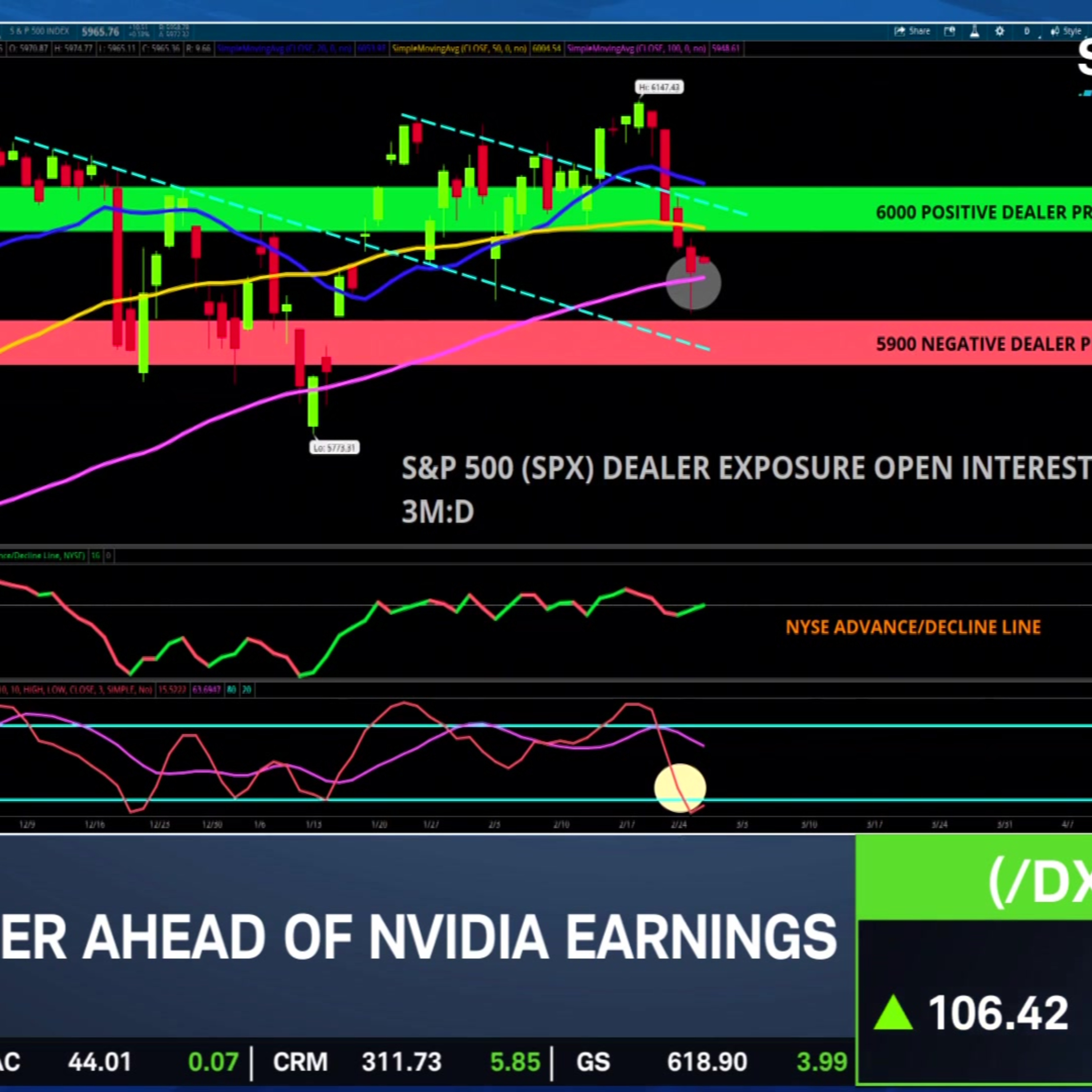Click the last price 5965.76
The height and width of the screenshot is (1092, 1092).
pyautogui.click(x=100, y=32)
